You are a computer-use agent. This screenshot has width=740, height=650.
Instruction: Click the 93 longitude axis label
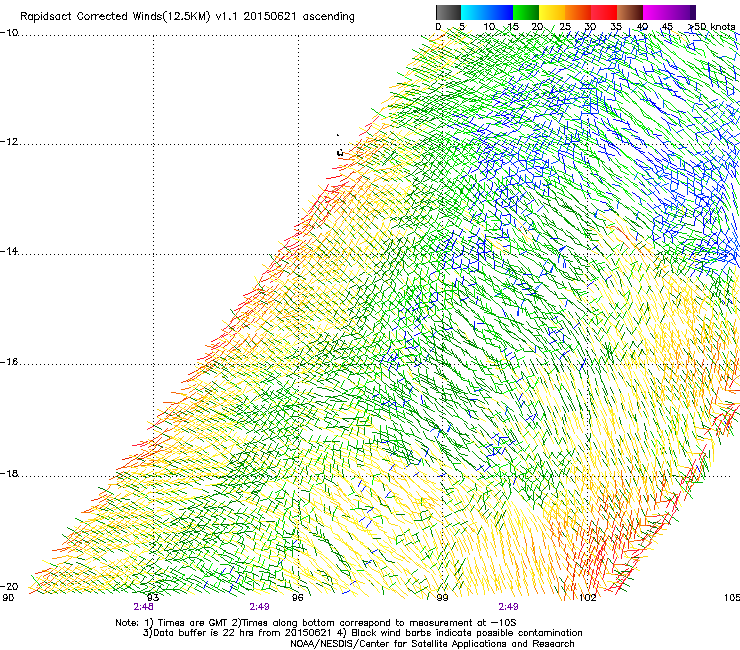[152, 598]
